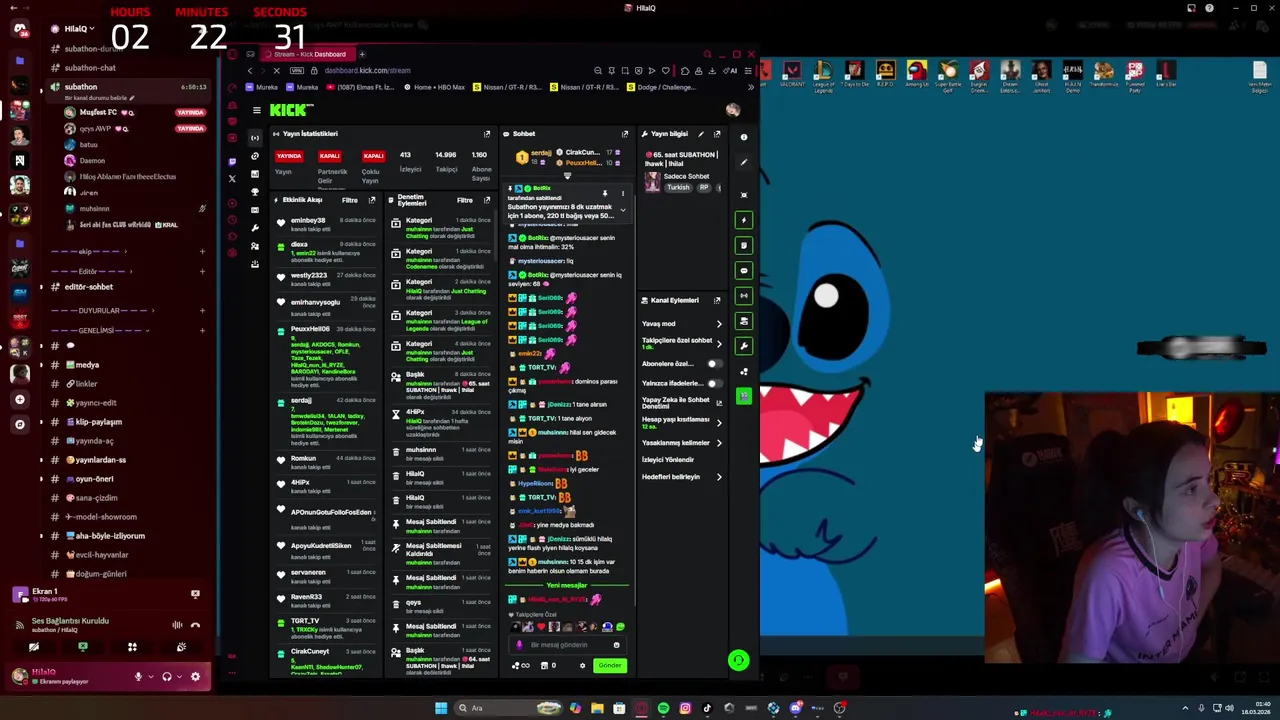Screen dimensions: 1280x720
Task: Toggle Yalnızca ifadelerle chat switch
Action: (x=713, y=383)
